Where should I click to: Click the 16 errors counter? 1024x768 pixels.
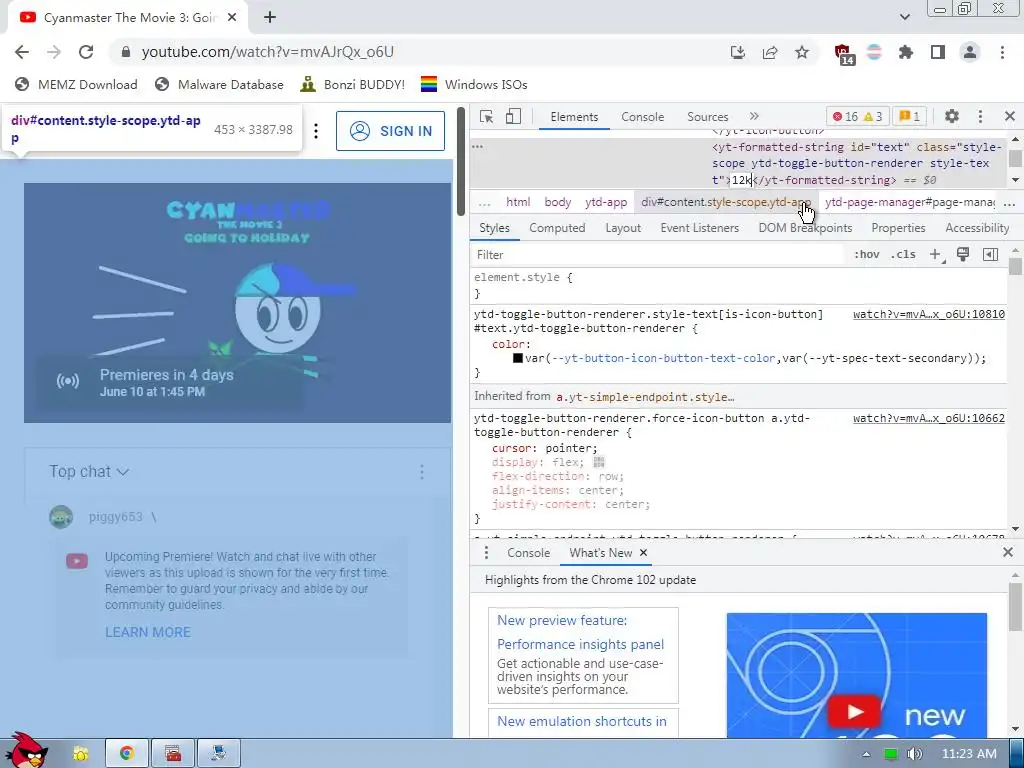click(x=845, y=116)
